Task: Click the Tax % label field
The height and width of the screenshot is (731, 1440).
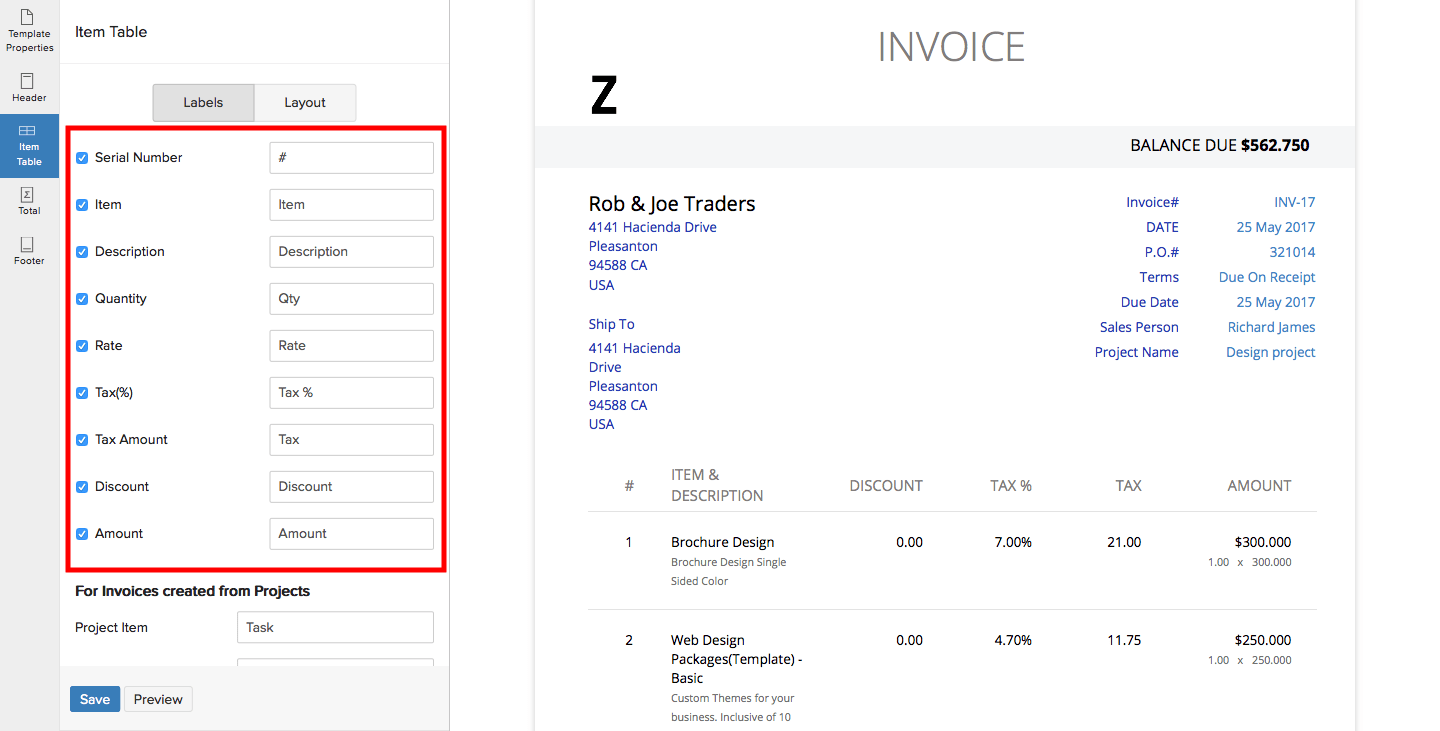Action: pos(351,393)
